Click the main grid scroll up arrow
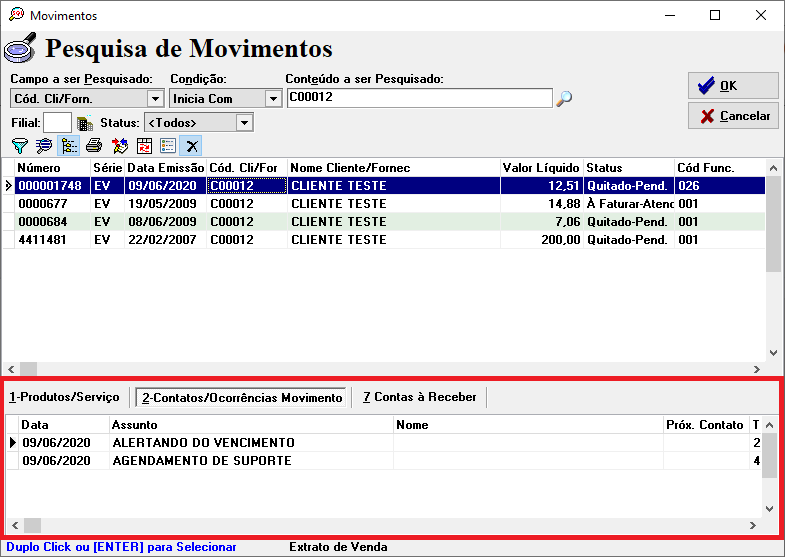The width and height of the screenshot is (785, 557). point(773,168)
